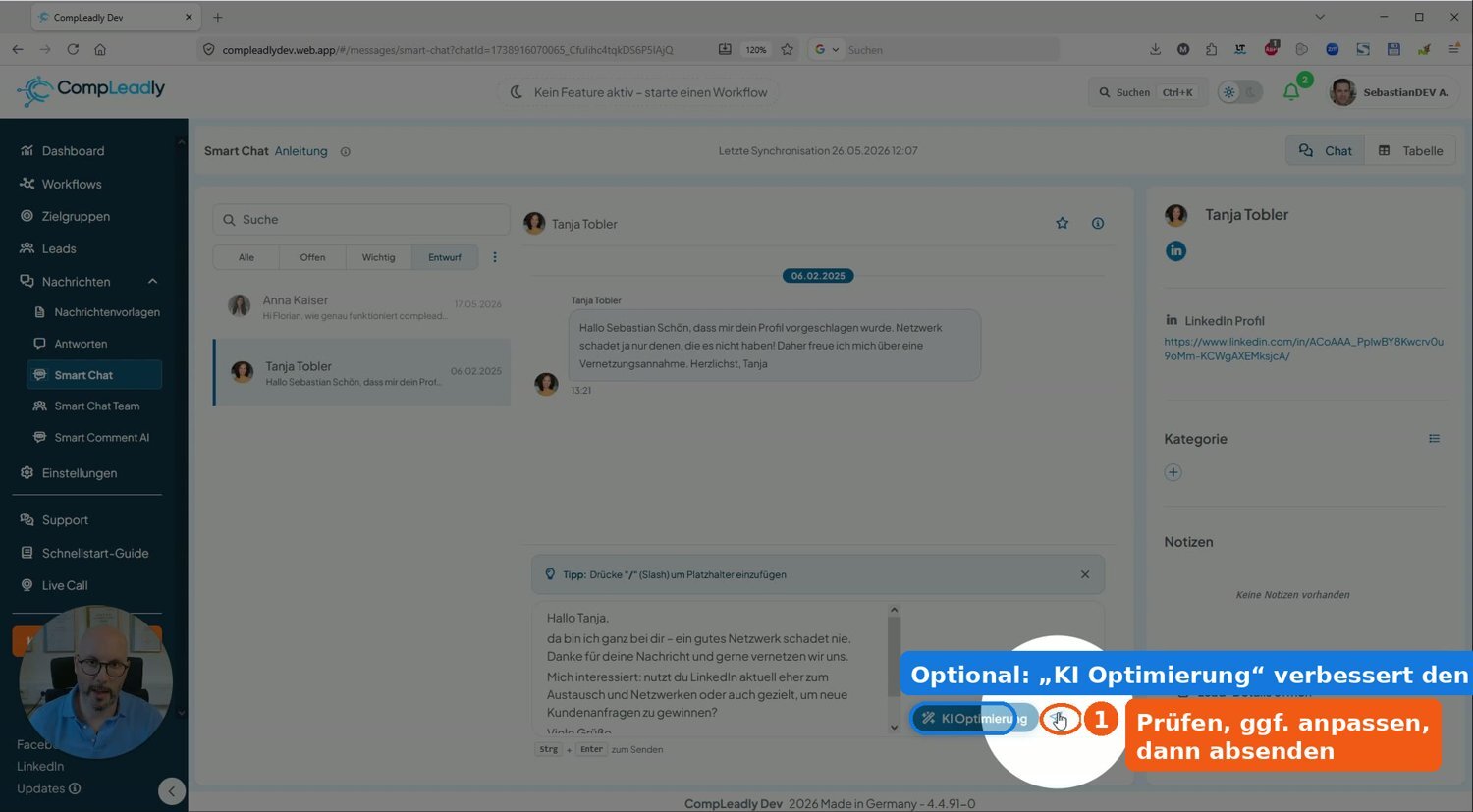
Task: Click the chat header info icon
Action: point(1098,224)
